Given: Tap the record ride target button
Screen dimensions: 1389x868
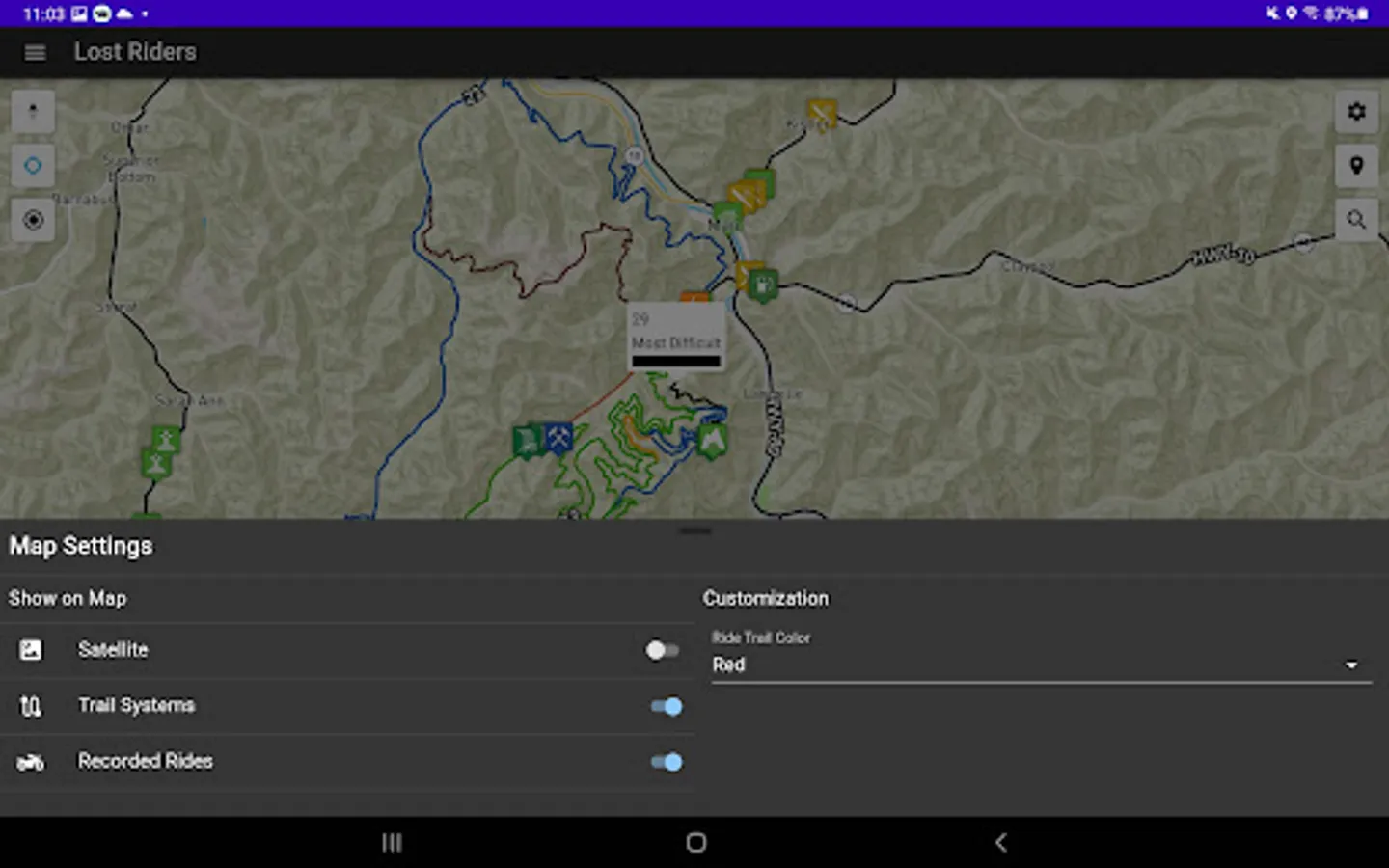Looking at the screenshot, I should [x=33, y=220].
